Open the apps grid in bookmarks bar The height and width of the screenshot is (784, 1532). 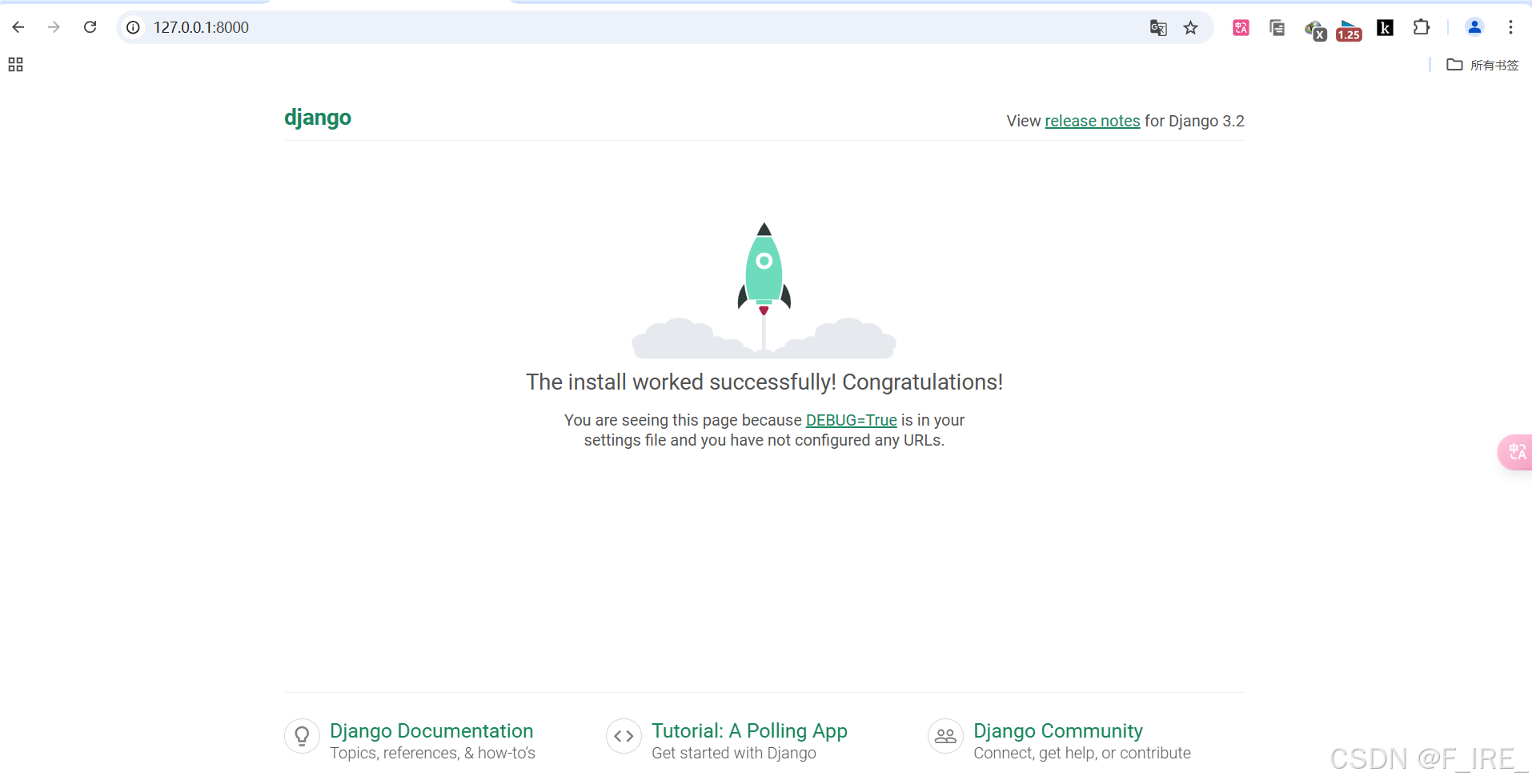(15, 65)
